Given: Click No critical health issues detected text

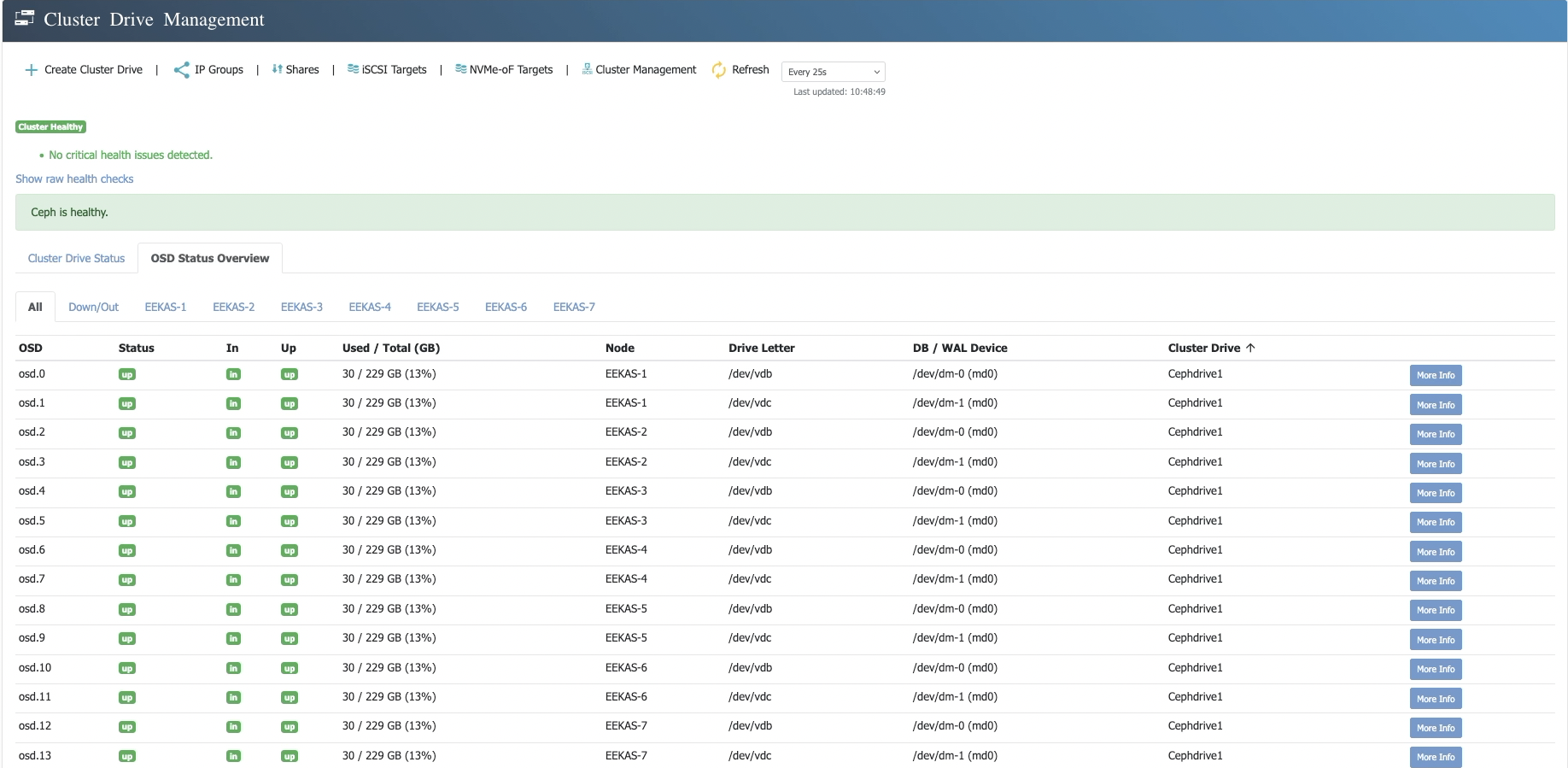Looking at the screenshot, I should click(131, 155).
